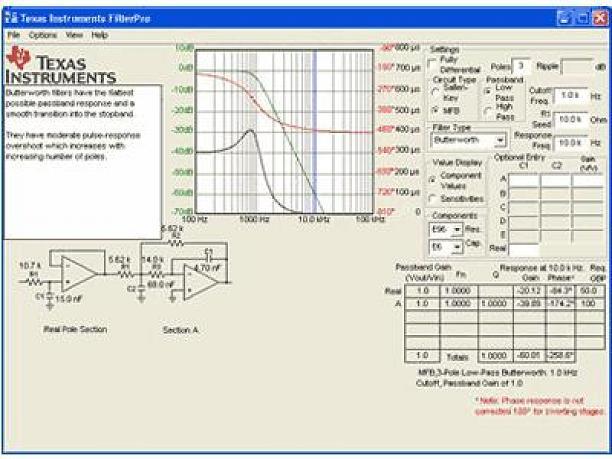The height and width of the screenshot is (459, 612).
Task: Select Sensitivities display option
Action: pos(432,199)
